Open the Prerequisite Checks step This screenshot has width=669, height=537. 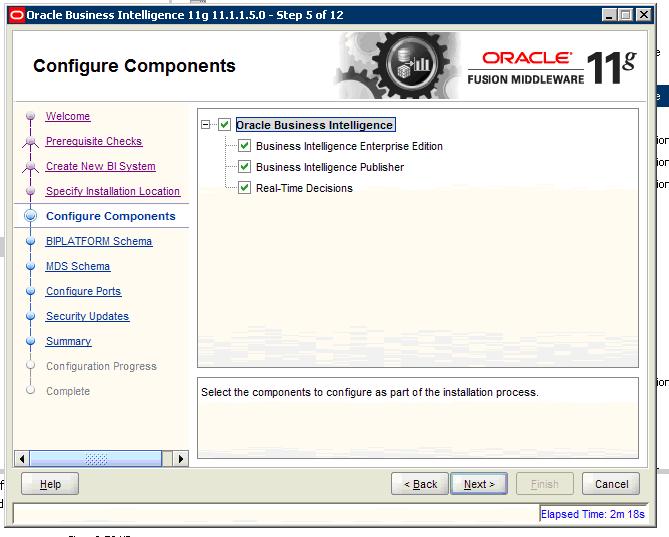[x=94, y=141]
